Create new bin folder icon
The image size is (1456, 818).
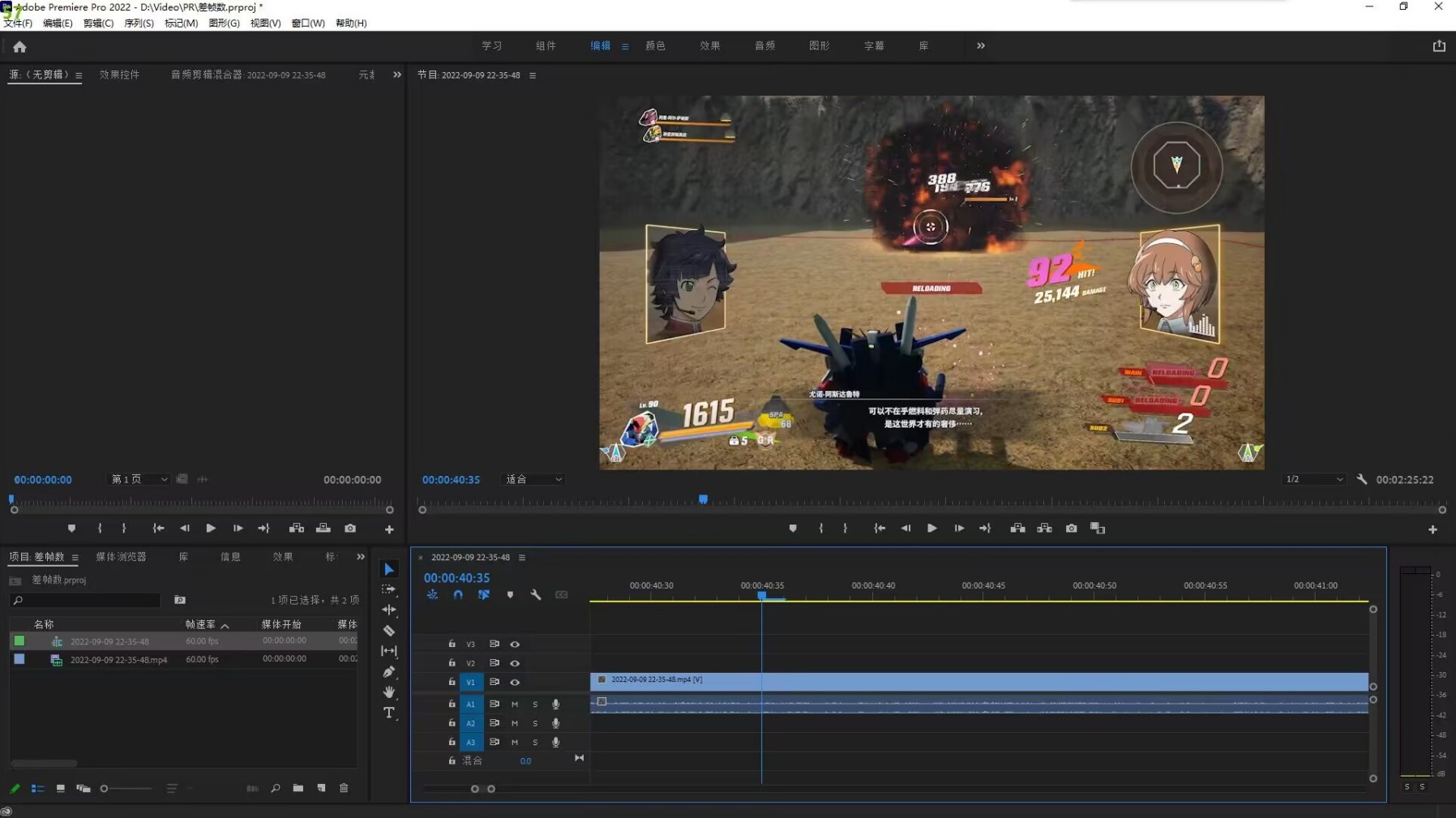click(298, 788)
